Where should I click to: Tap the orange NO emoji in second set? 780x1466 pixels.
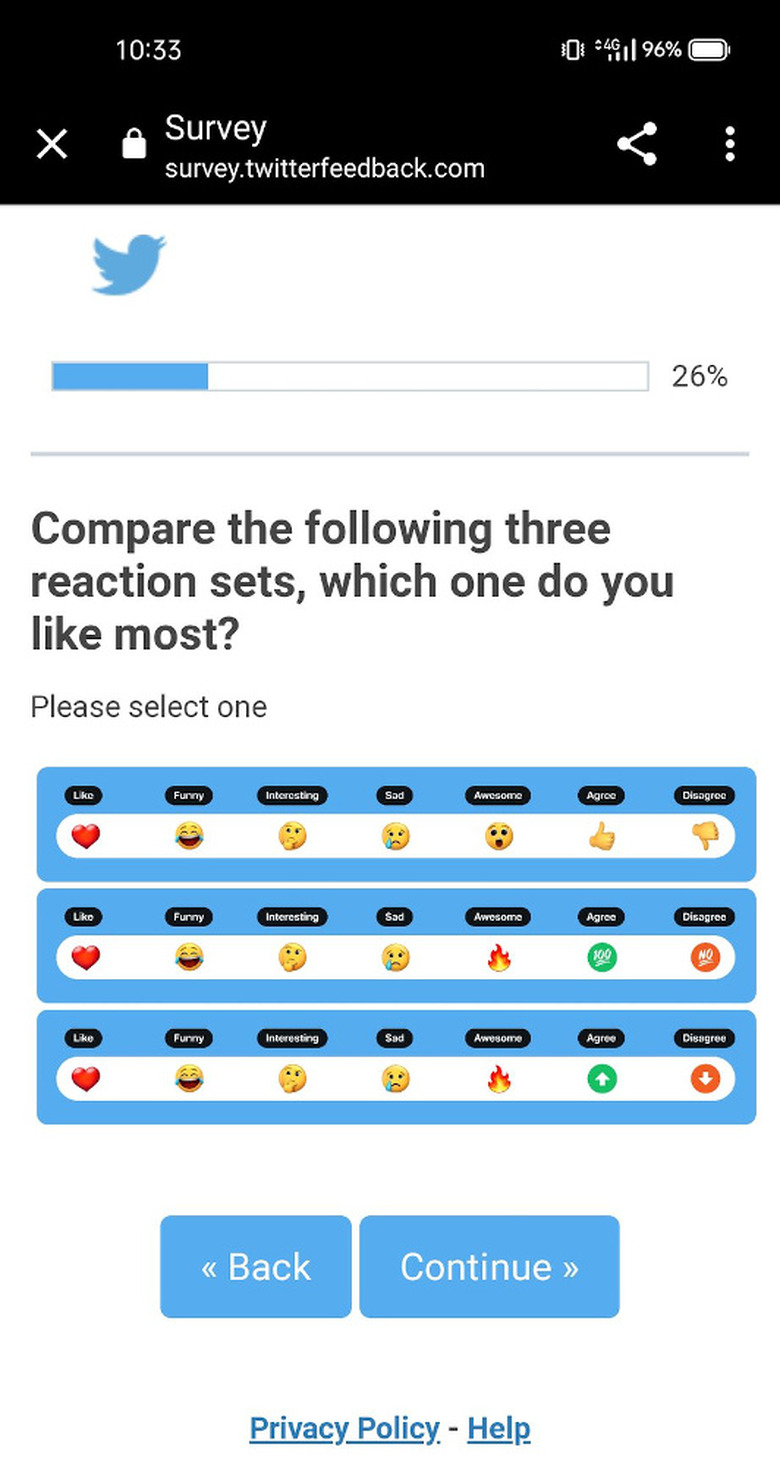705,958
